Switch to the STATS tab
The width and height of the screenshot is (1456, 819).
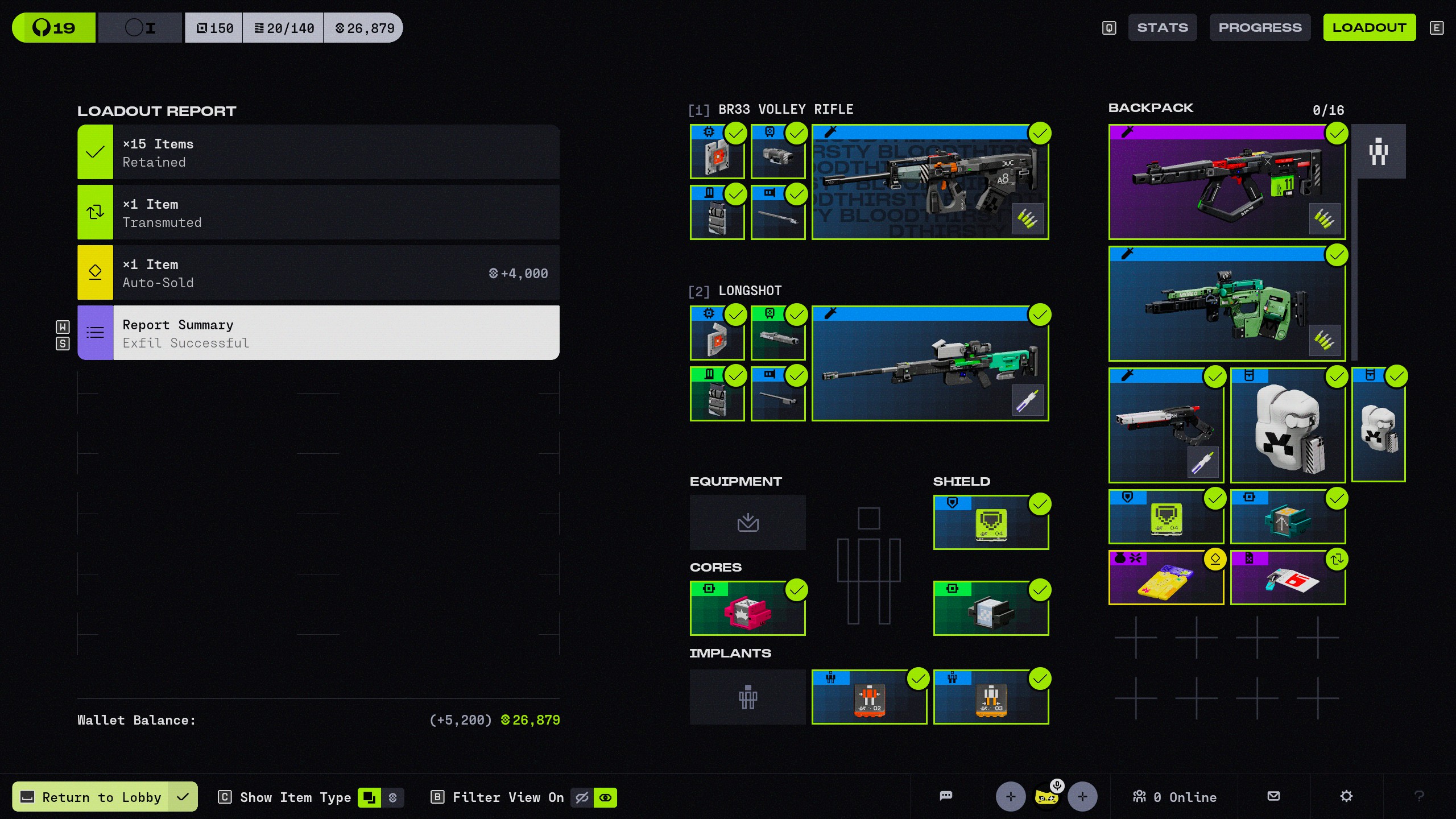point(1162,27)
